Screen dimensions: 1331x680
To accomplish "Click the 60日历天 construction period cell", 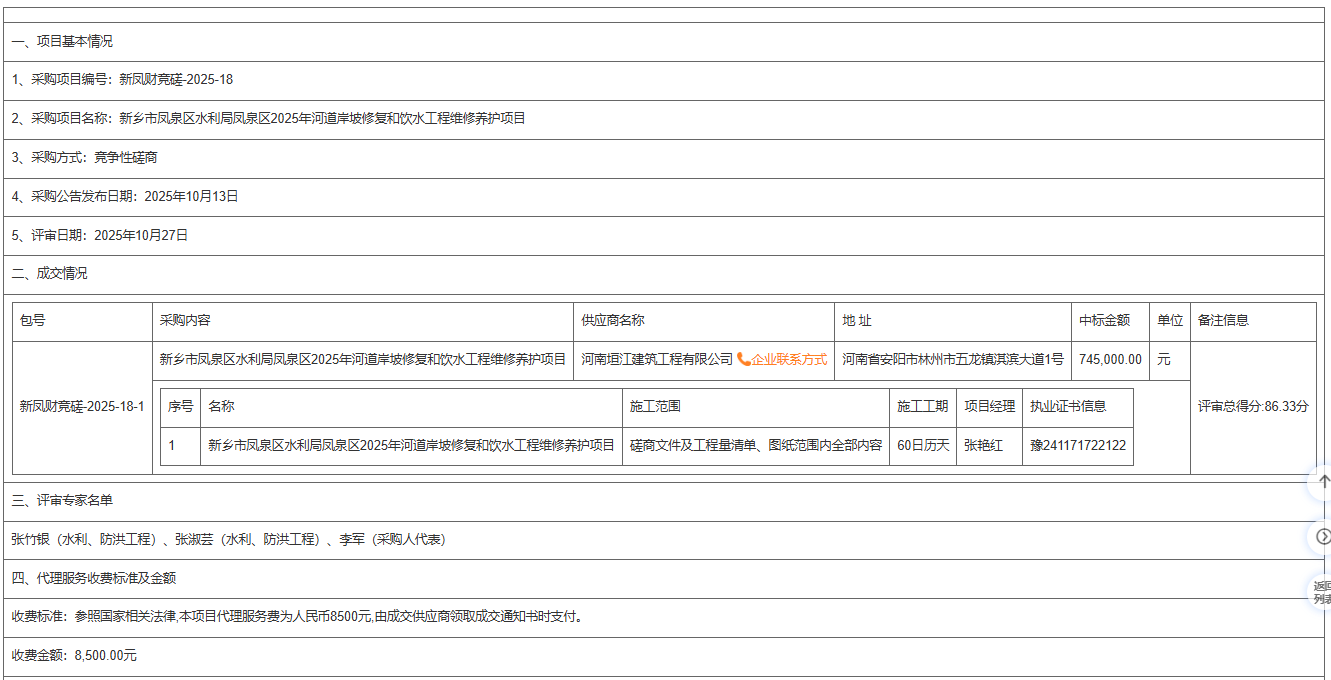I will point(922,446).
